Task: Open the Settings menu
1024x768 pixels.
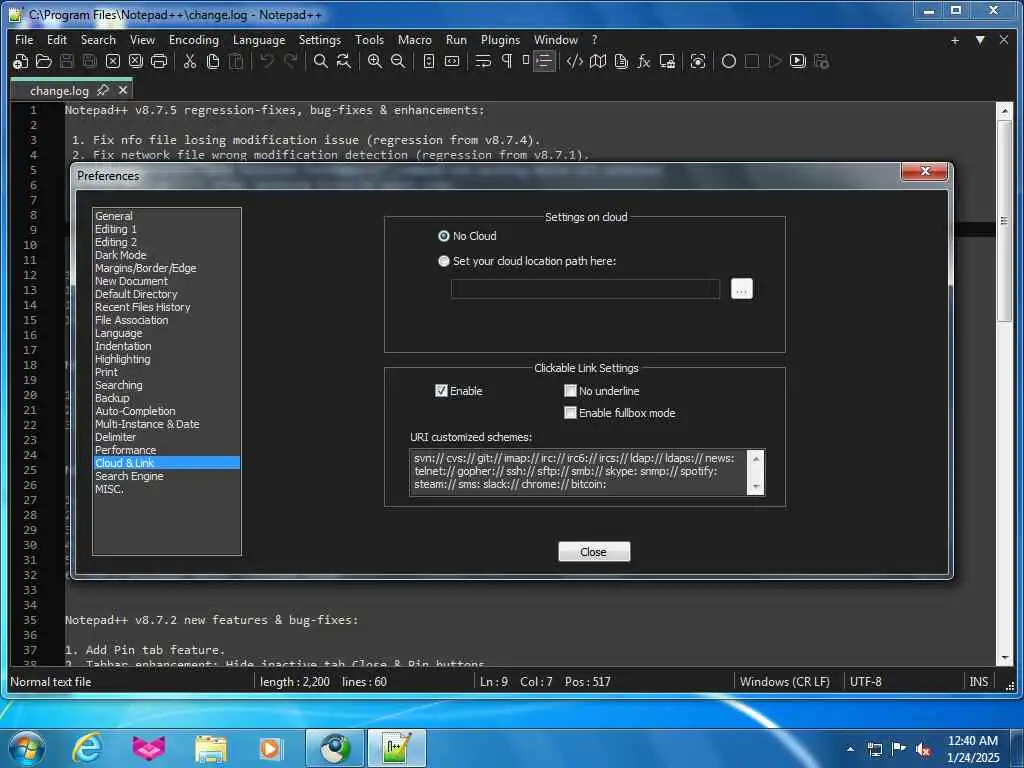Action: click(319, 40)
